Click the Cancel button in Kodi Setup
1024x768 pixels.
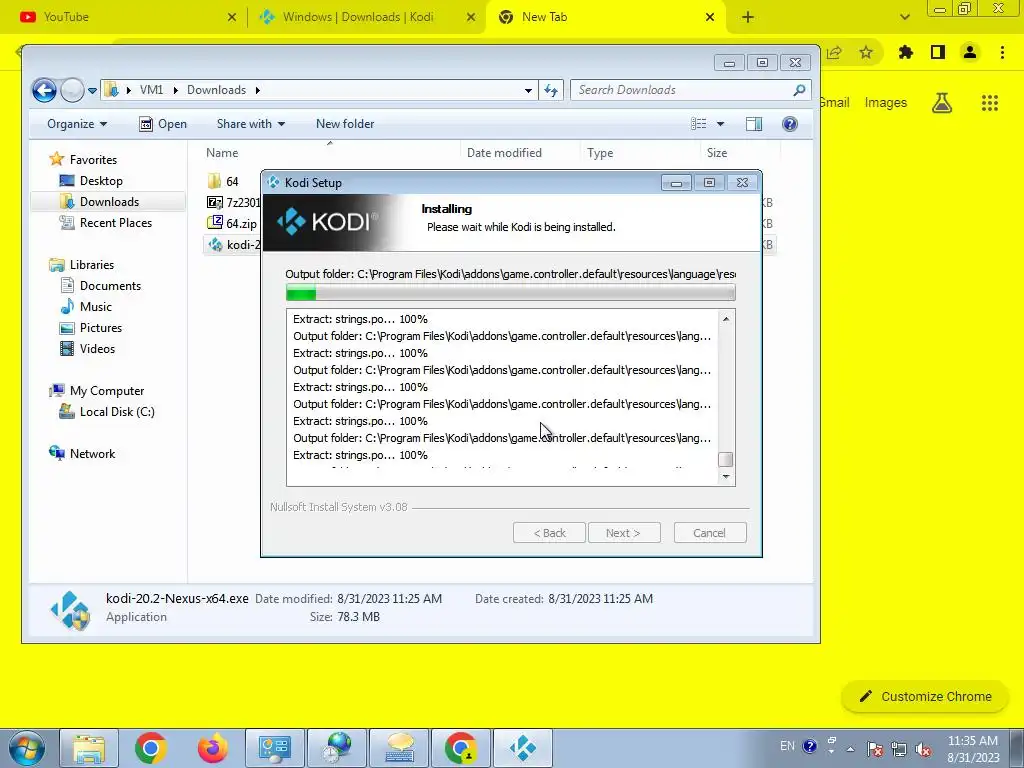(710, 533)
